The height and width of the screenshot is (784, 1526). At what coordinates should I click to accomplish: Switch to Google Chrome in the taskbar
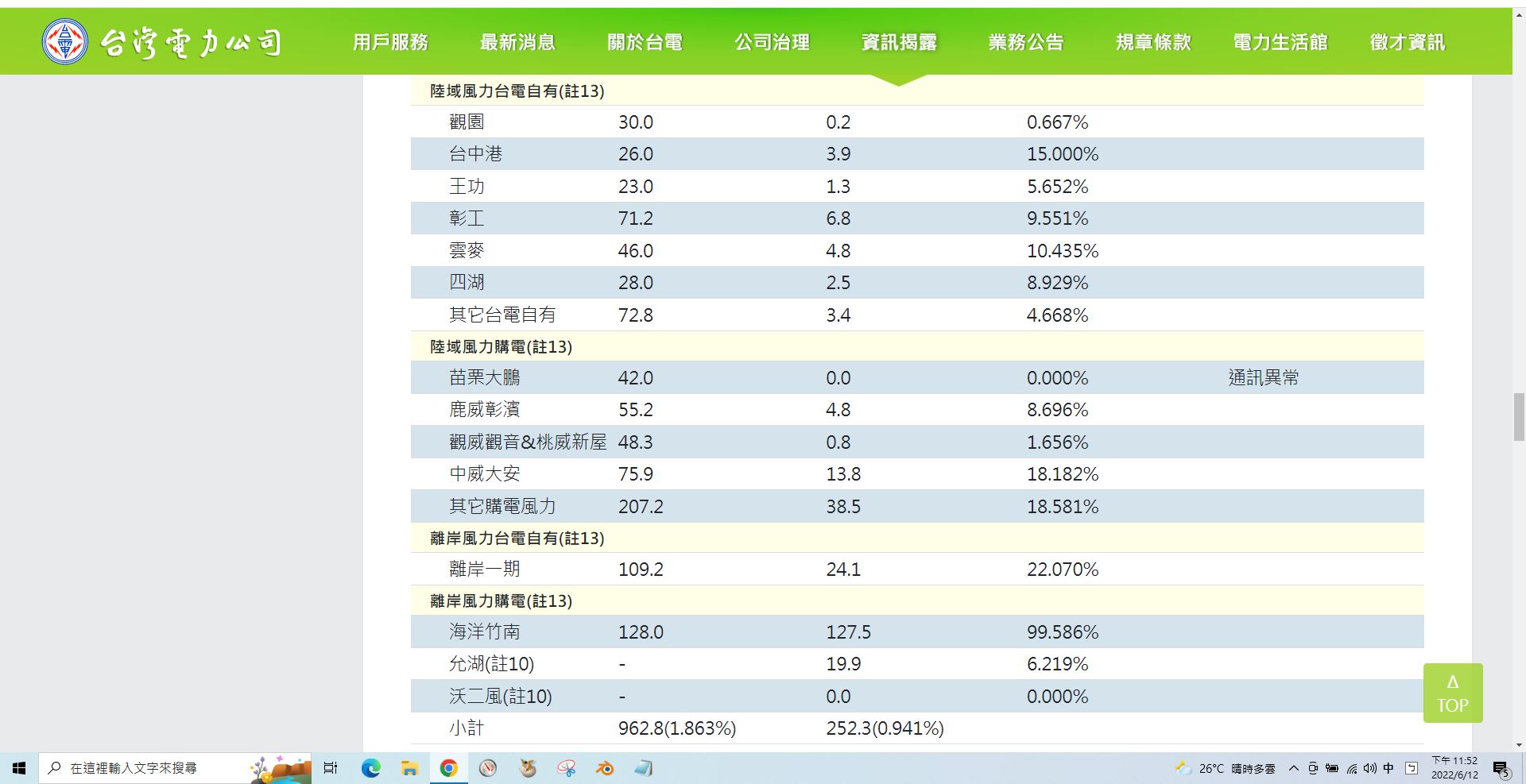coord(448,768)
